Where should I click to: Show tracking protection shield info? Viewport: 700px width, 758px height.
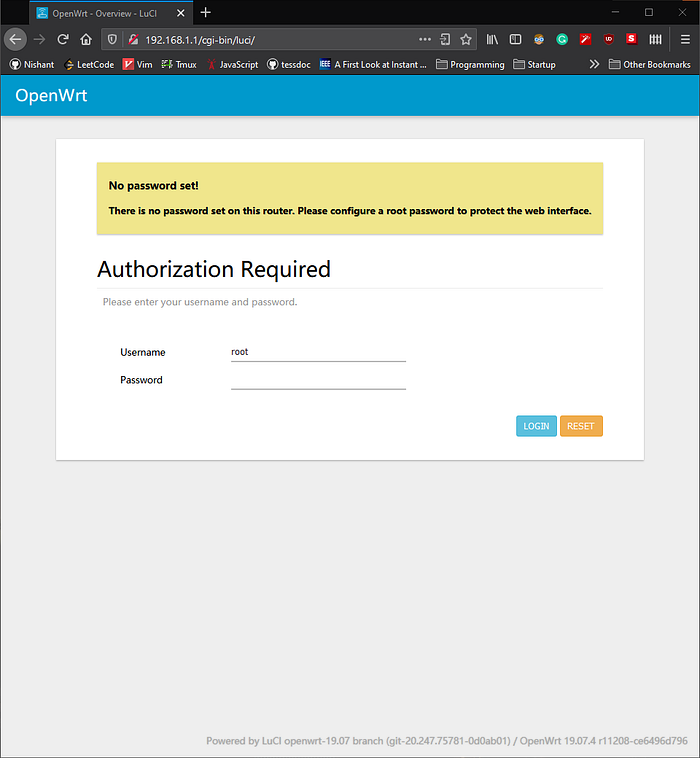click(x=112, y=40)
